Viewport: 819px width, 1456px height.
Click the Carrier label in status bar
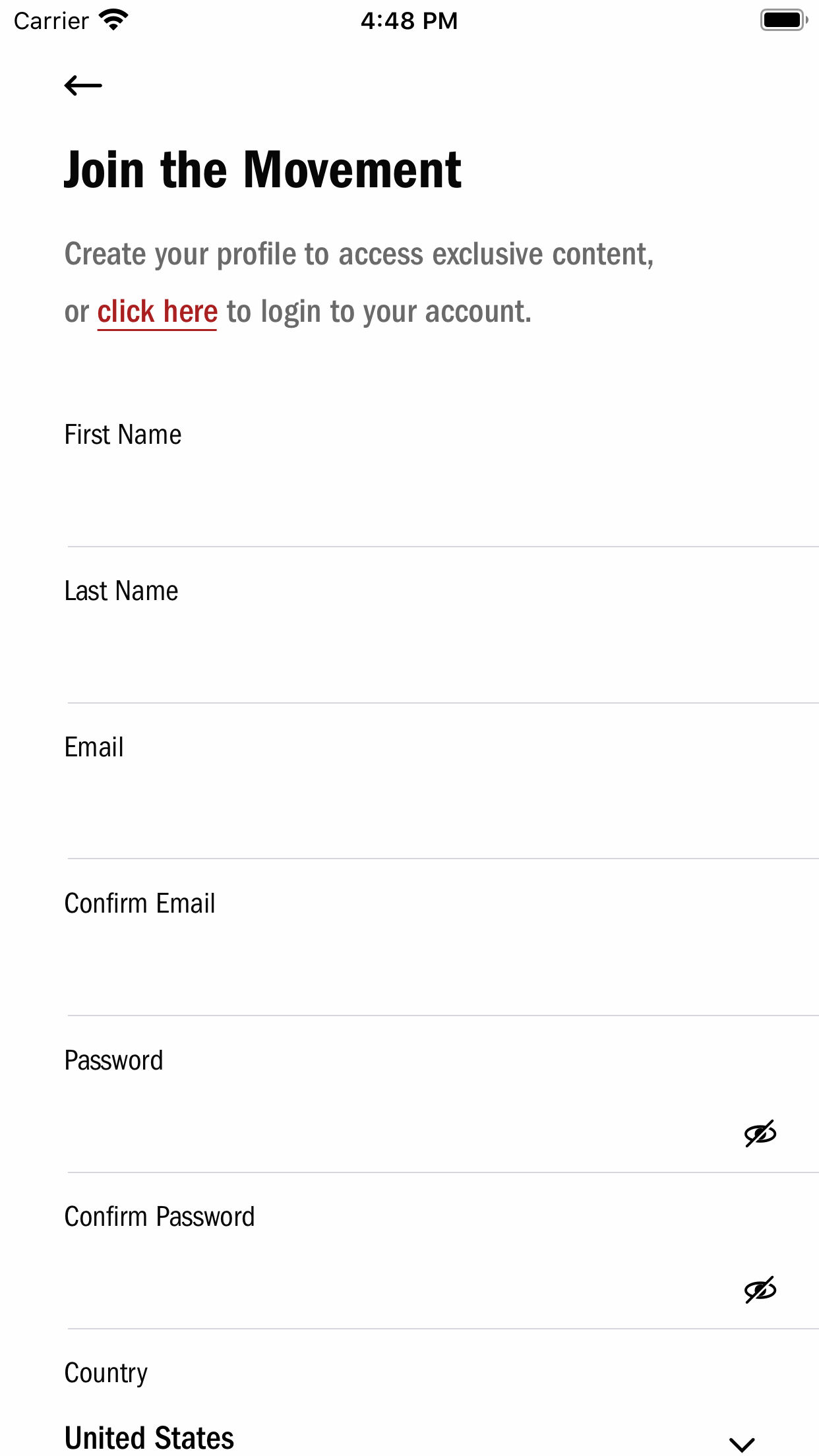click(51, 21)
